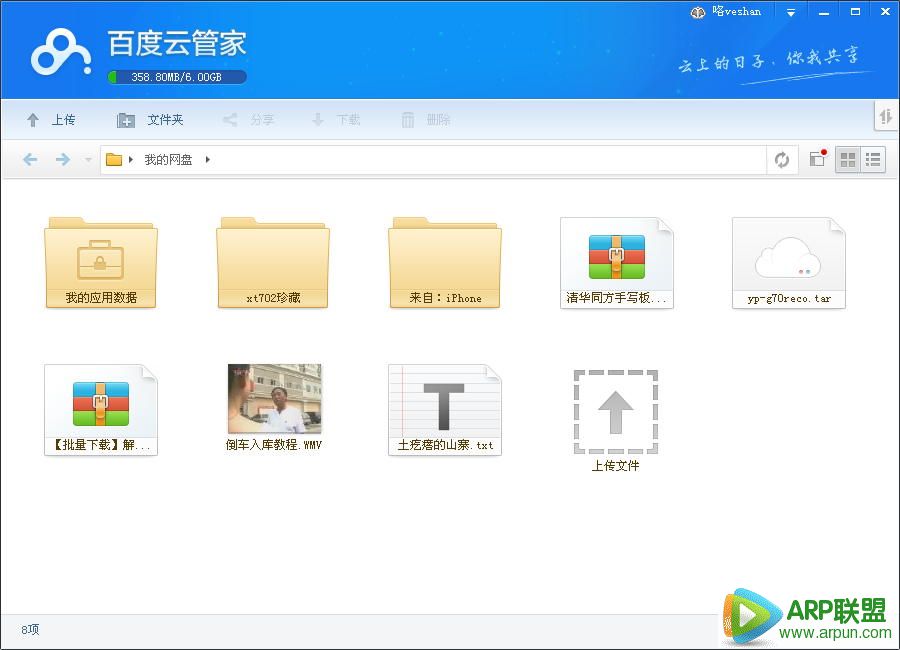Image resolution: width=900 pixels, height=650 pixels.
Task: Click the Baidu Cloud logo icon
Action: (x=61, y=53)
